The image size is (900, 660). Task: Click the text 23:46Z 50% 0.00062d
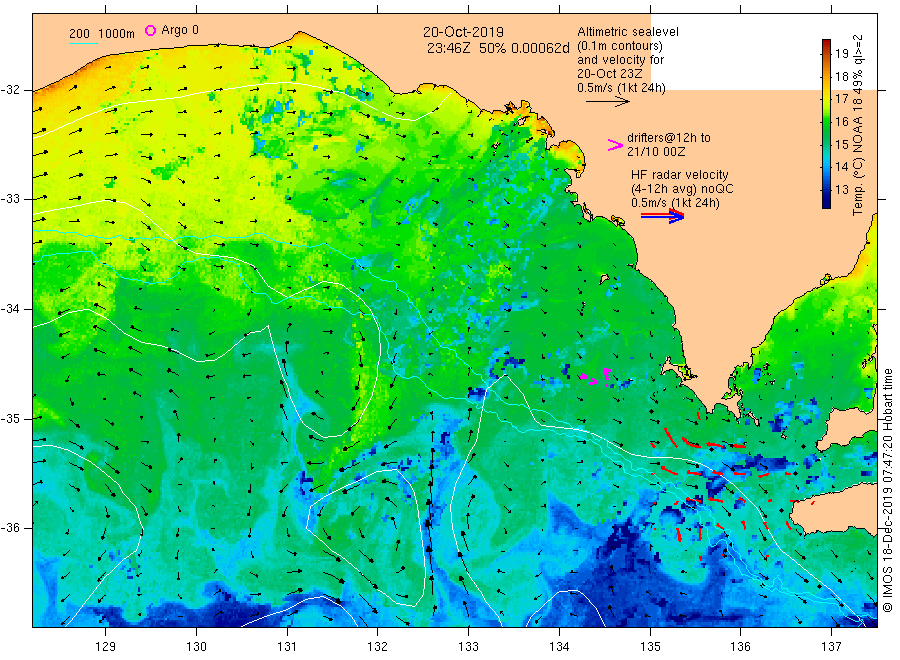(x=498, y=48)
